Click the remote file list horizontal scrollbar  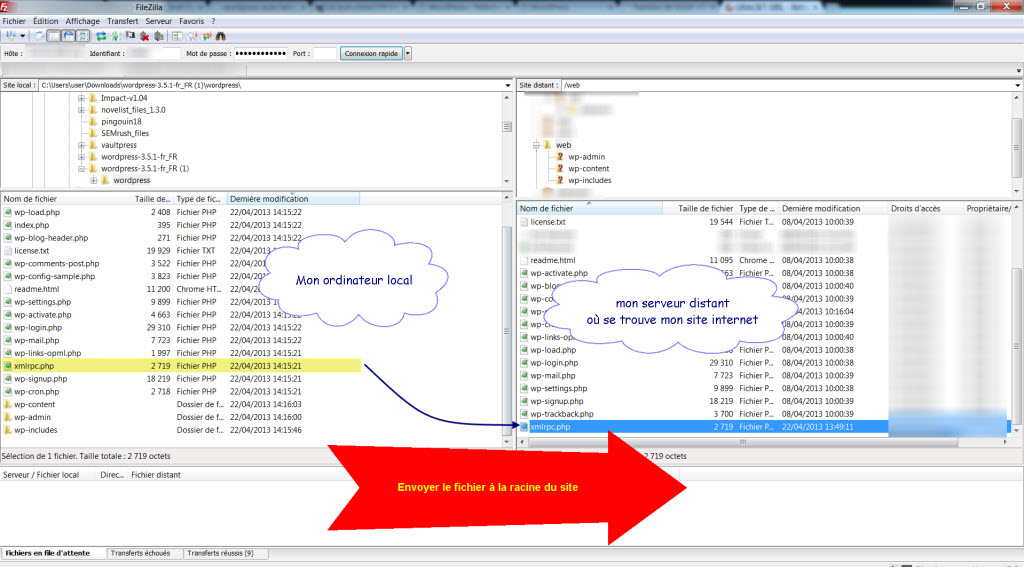point(743,442)
